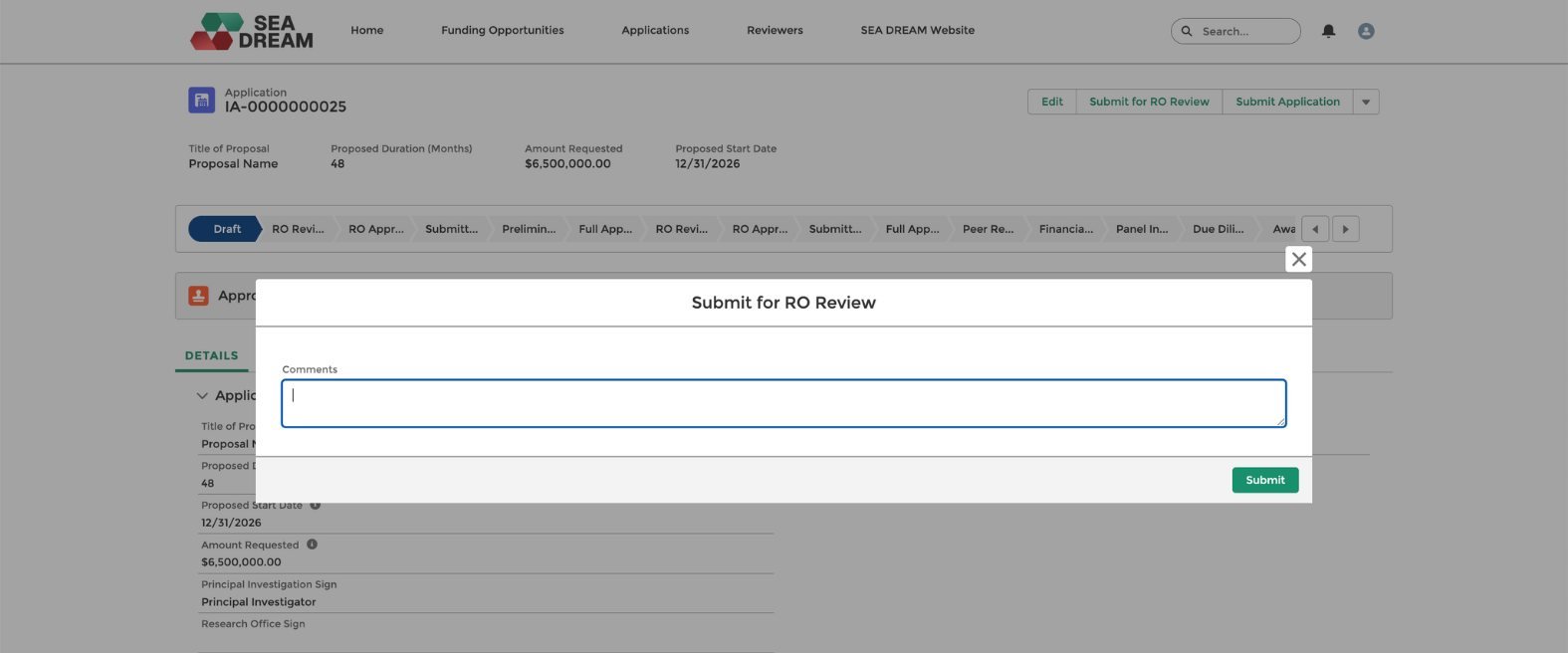
Task: Click the approval section orange icon
Action: click(x=198, y=296)
